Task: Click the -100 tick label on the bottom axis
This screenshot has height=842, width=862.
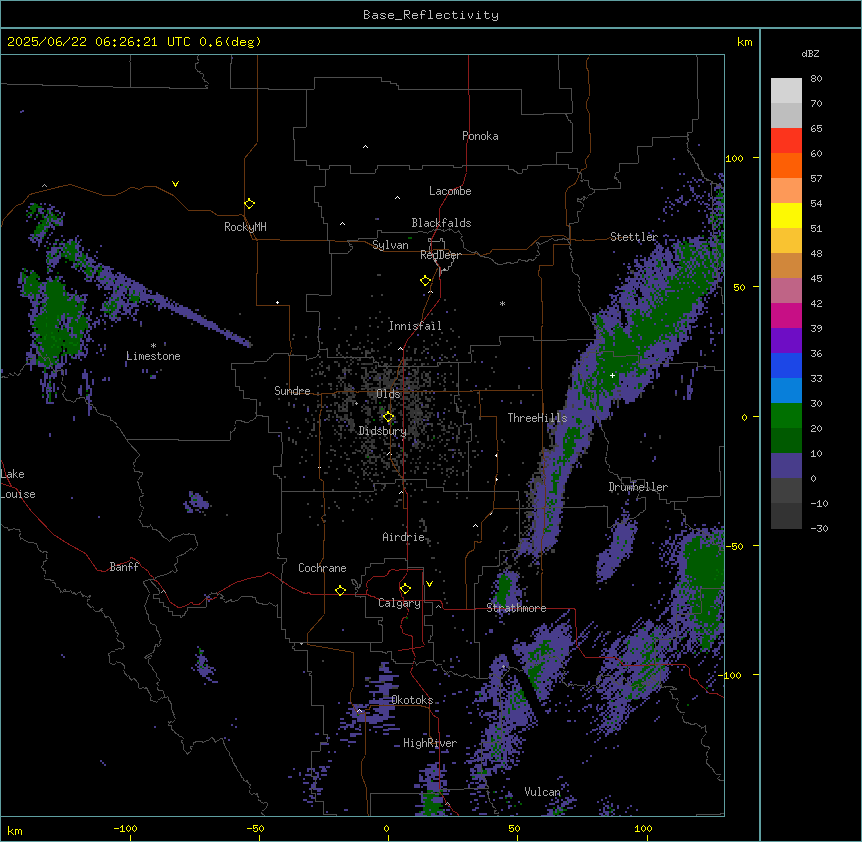Action: pyautogui.click(x=125, y=828)
